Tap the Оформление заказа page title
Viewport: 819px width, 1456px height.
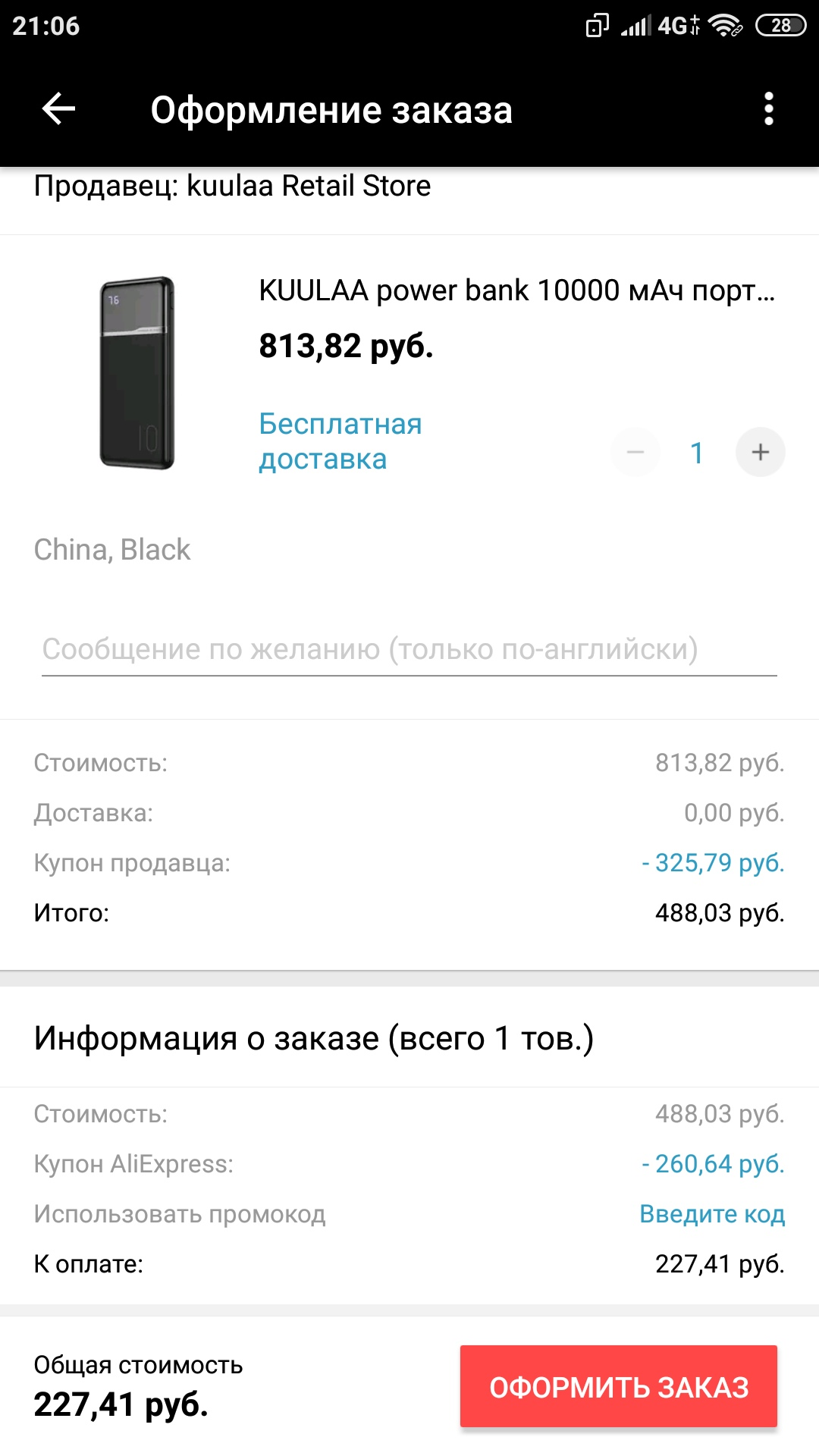pyautogui.click(x=331, y=110)
